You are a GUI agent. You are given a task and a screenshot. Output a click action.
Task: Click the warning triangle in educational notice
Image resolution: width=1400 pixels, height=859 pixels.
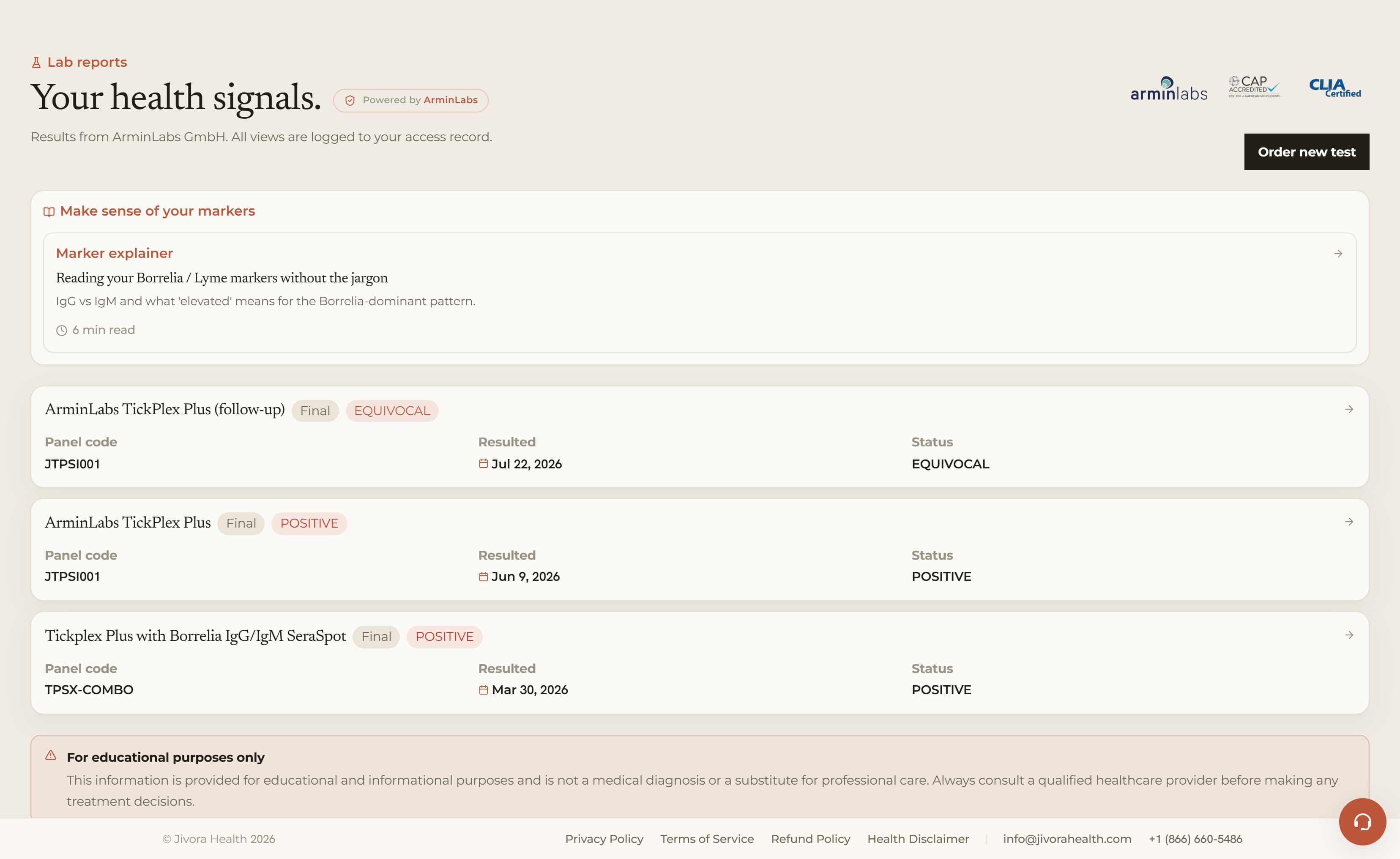pos(51,755)
